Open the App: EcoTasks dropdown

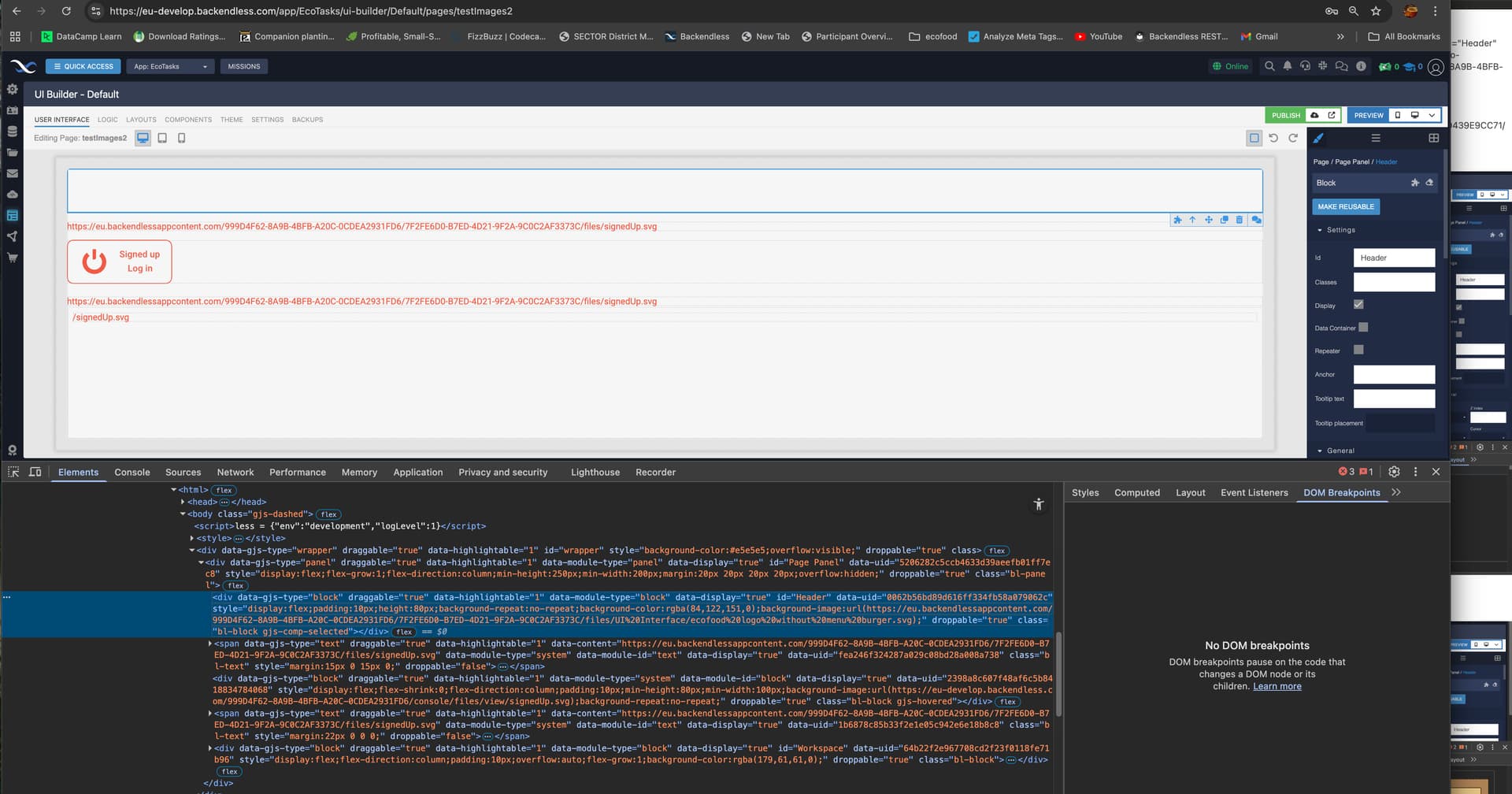tap(170, 66)
